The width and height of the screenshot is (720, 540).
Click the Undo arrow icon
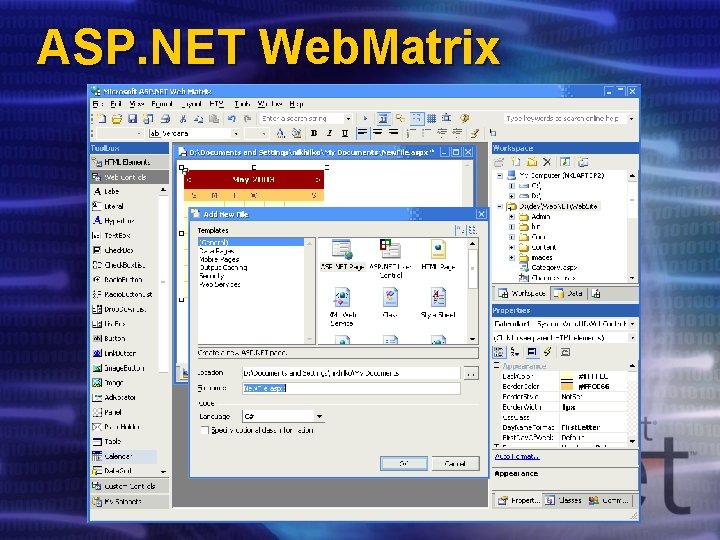click(231, 119)
